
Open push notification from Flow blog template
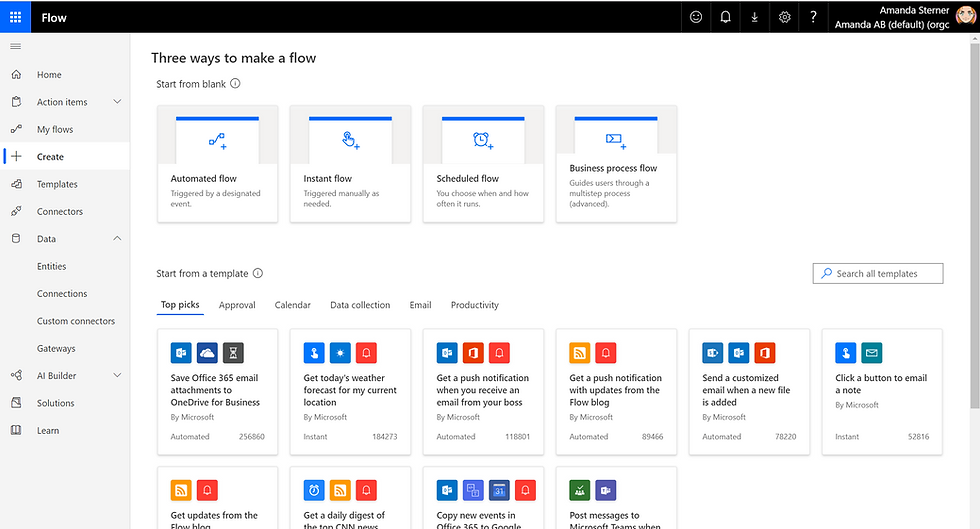click(x=616, y=391)
